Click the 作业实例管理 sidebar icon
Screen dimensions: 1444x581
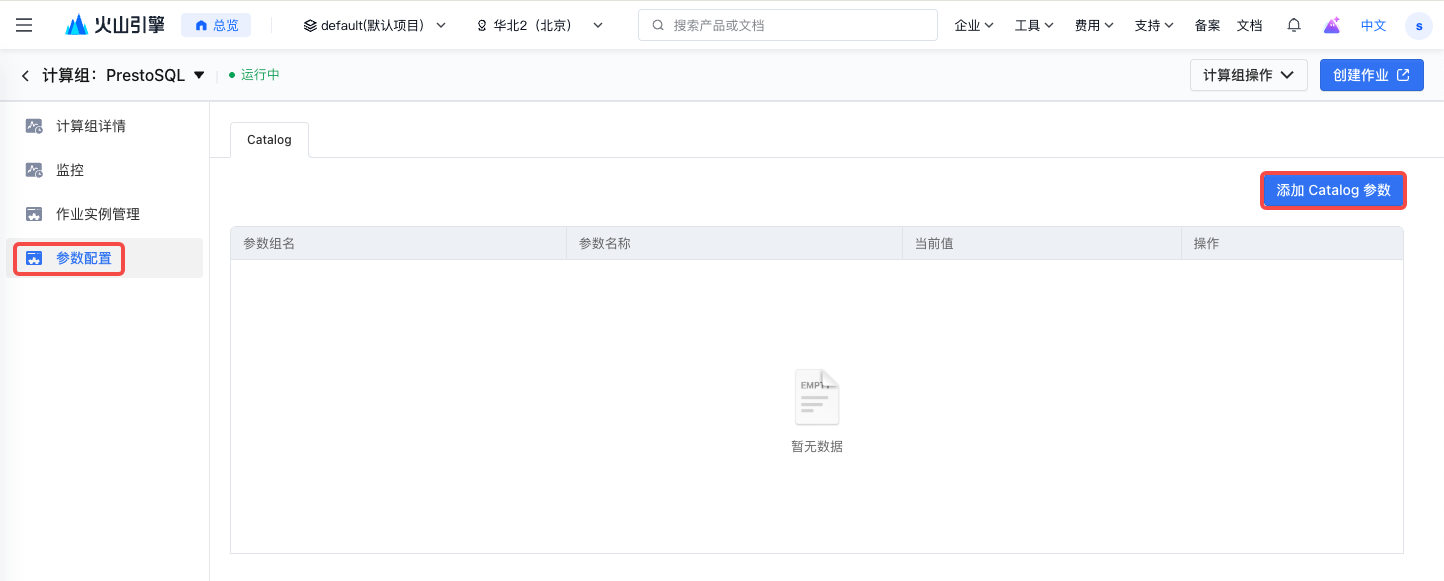(34, 214)
